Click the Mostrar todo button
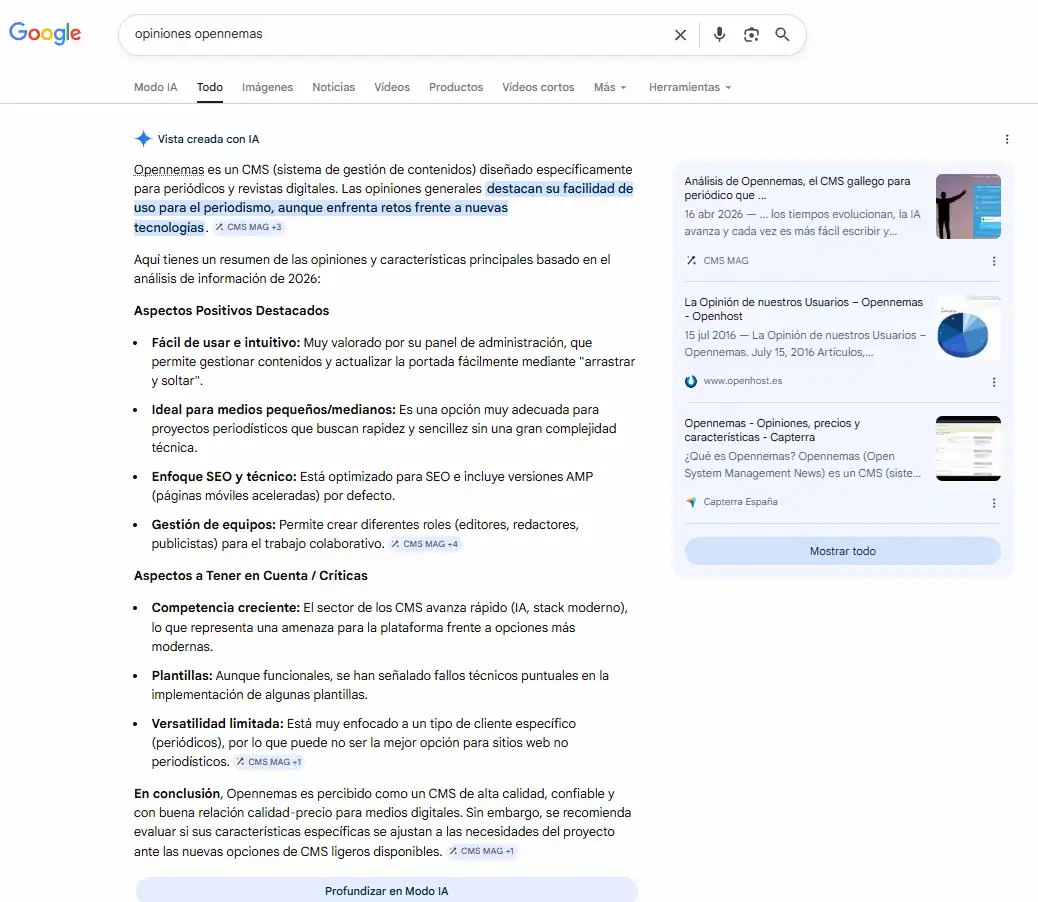1038x902 pixels. point(842,551)
